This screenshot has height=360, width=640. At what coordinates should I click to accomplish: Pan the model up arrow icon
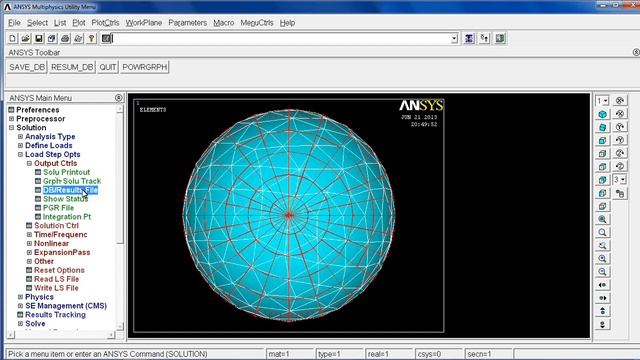602,311
